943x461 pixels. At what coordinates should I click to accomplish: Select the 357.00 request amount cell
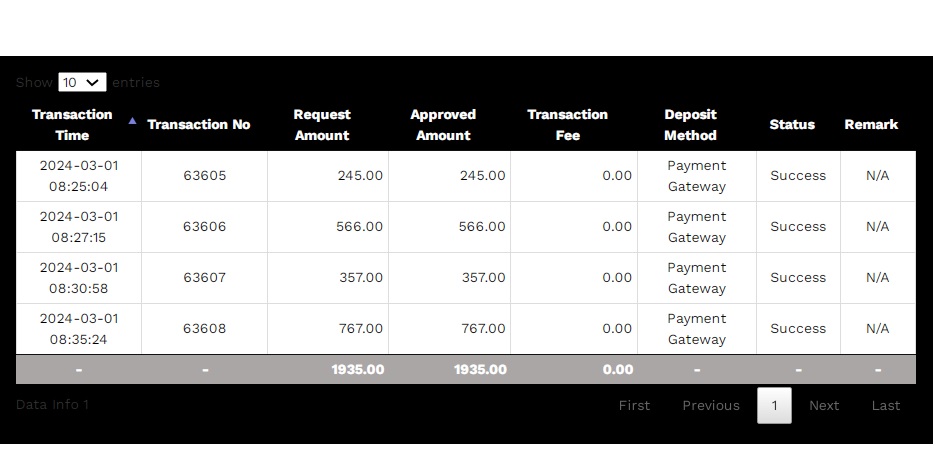click(x=361, y=278)
